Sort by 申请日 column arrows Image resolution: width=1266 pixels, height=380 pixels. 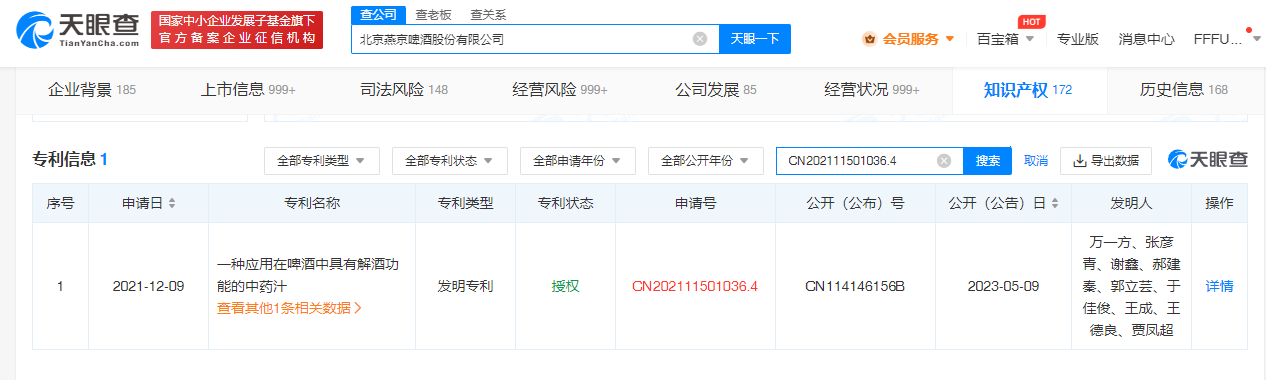172,203
